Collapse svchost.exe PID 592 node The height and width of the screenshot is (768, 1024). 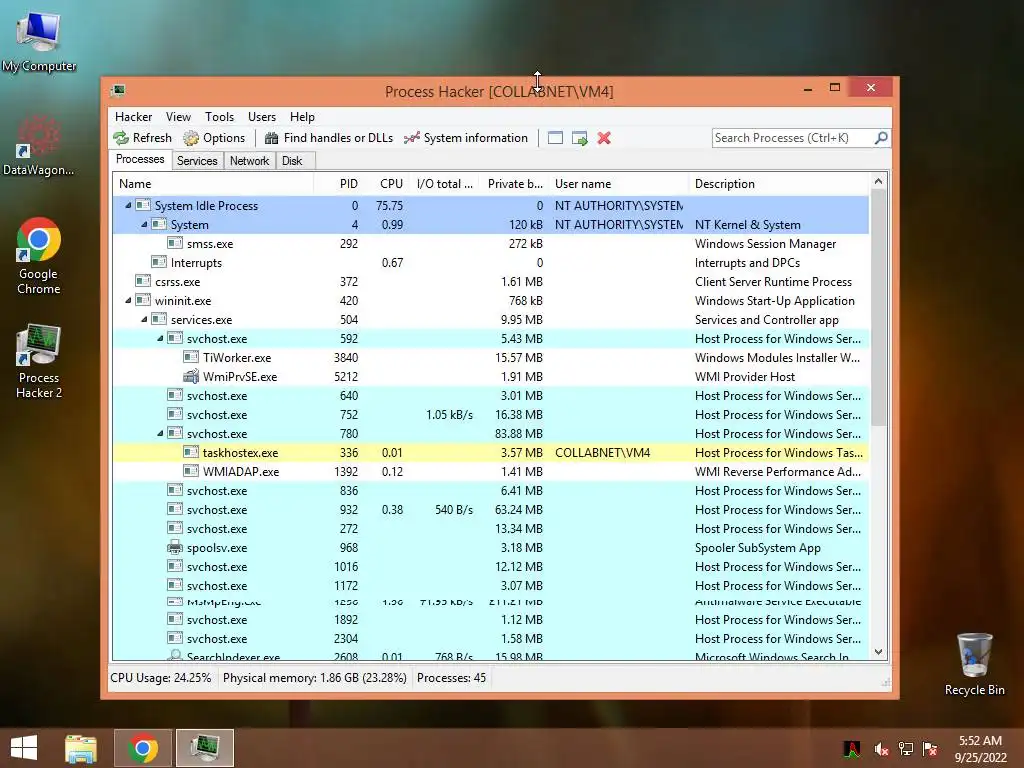pyautogui.click(x=160, y=338)
